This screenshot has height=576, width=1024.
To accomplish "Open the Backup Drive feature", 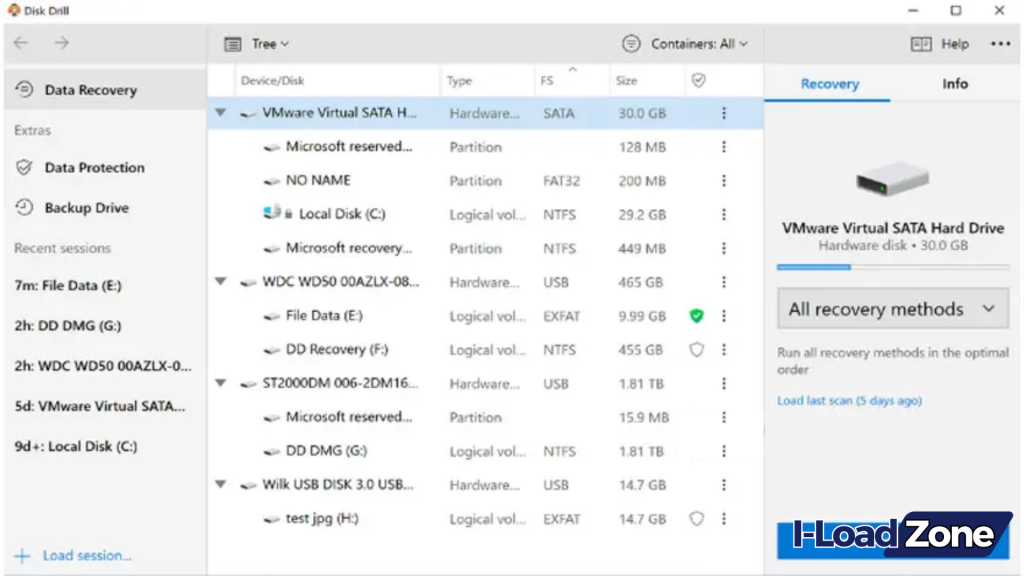I will click(x=86, y=207).
